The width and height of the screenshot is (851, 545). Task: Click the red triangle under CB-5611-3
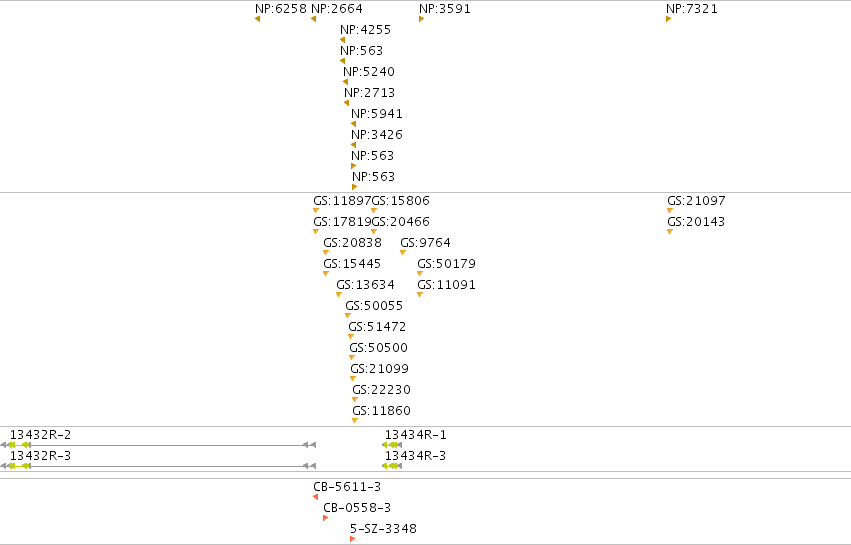click(316, 497)
